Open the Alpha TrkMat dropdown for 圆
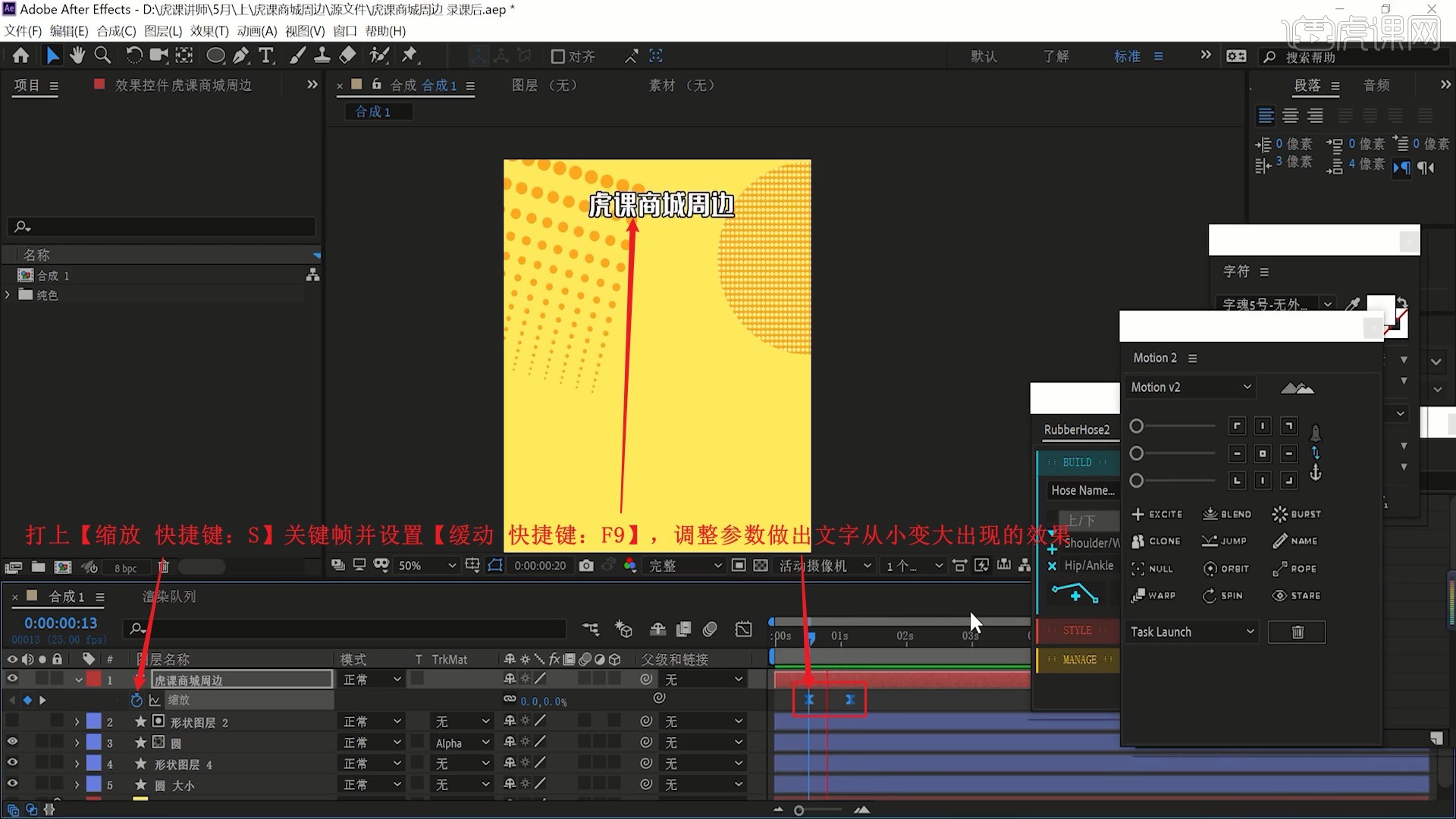1456x819 pixels. pos(463,743)
